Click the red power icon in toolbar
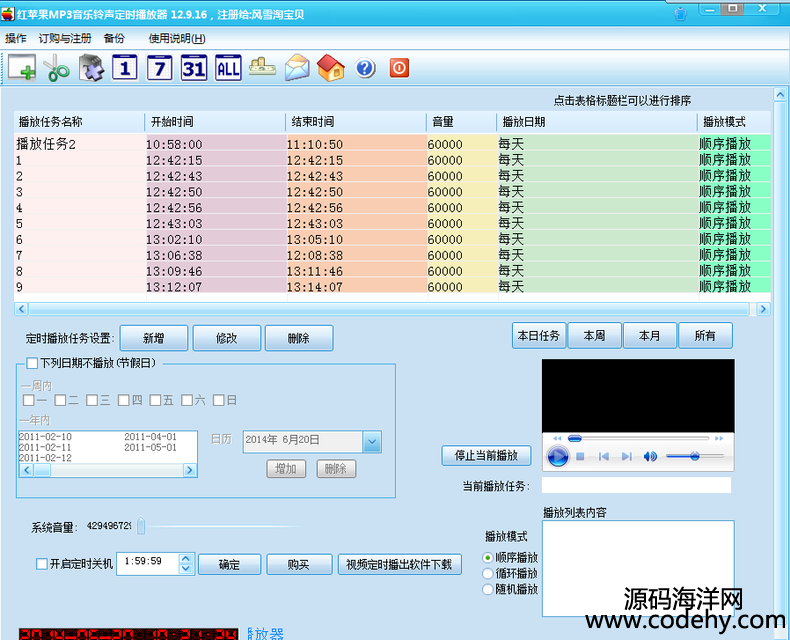The height and width of the screenshot is (640, 790). tap(399, 68)
